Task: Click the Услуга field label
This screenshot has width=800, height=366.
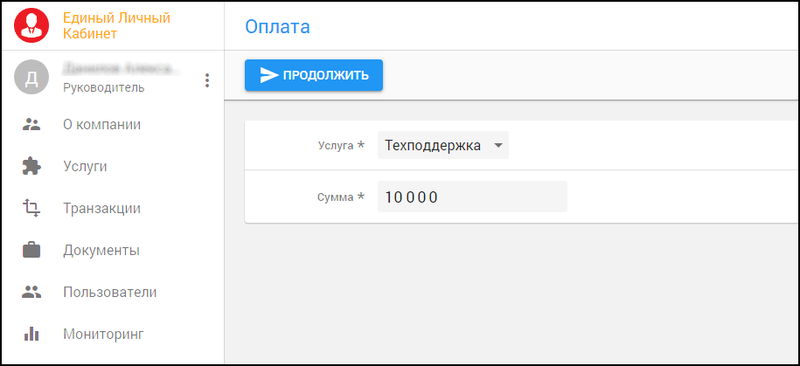Action: (x=341, y=145)
